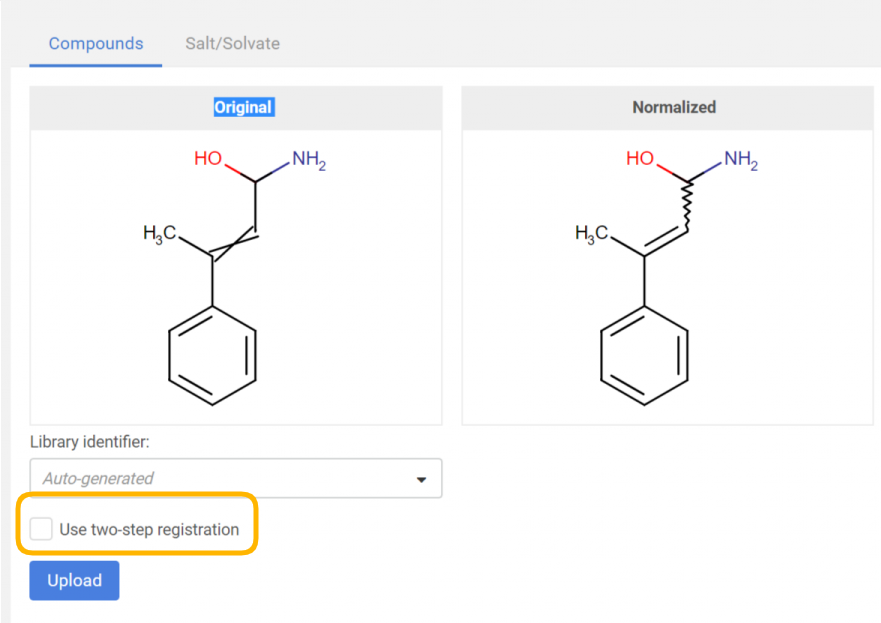Screen dimensions: 881x623
Task: Switch to the Compounds tab
Action: click(x=96, y=44)
